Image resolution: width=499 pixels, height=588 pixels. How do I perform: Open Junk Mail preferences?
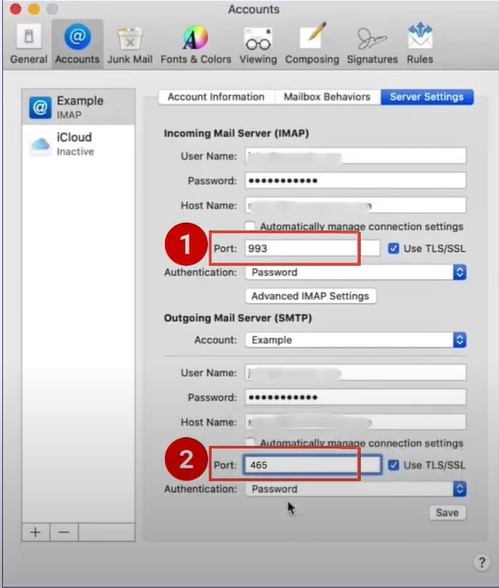coord(130,44)
